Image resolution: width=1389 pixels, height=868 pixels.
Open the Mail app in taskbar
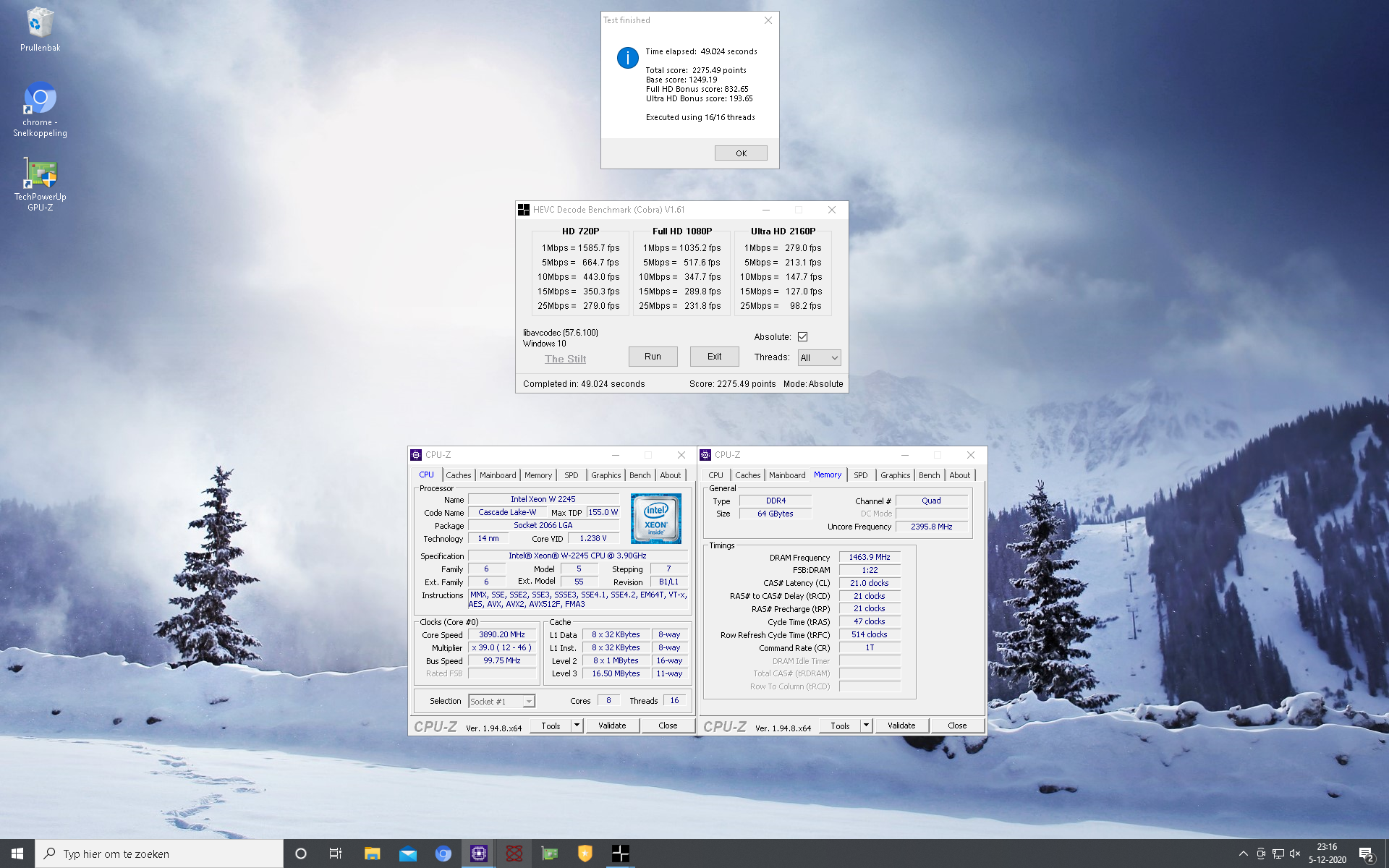point(407,854)
